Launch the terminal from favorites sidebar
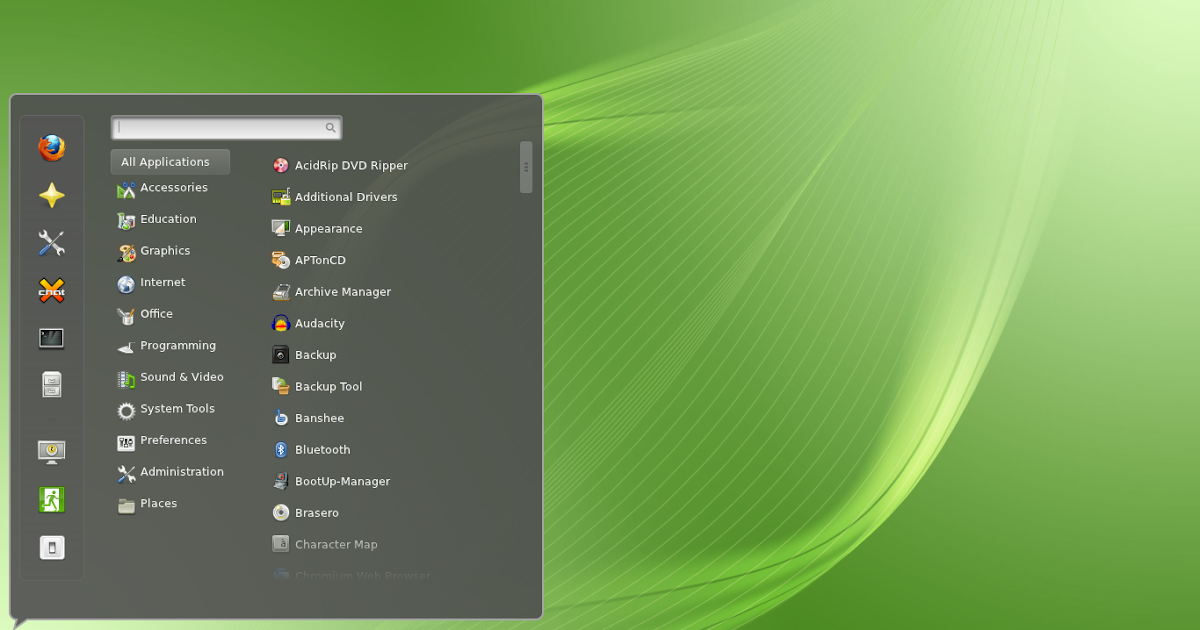The height and width of the screenshot is (630, 1200). pyautogui.click(x=52, y=338)
